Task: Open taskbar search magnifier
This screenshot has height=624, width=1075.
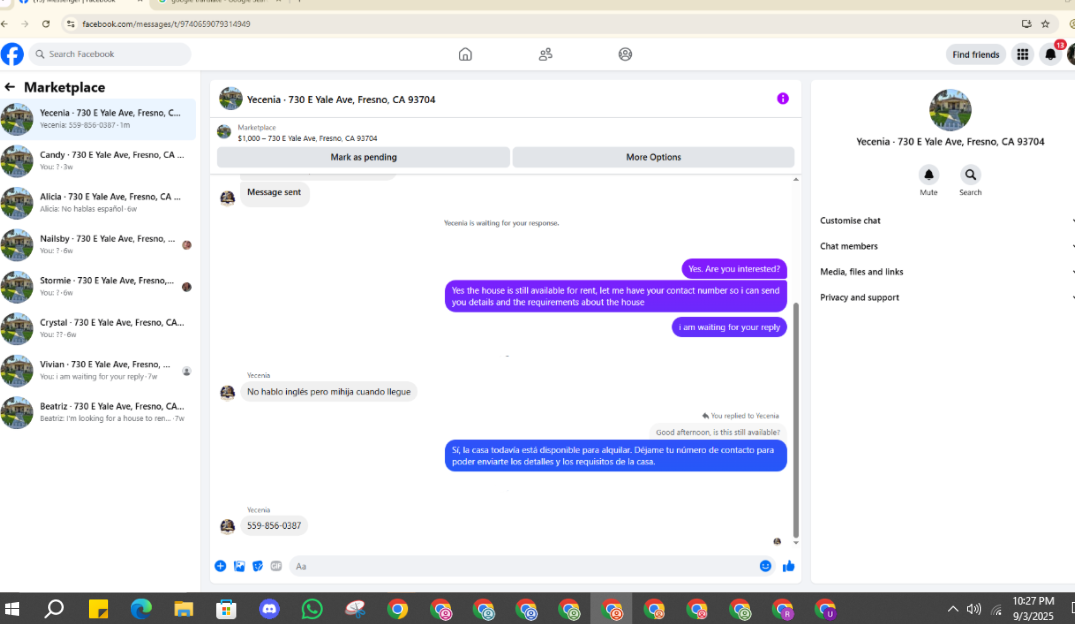Action: point(54,609)
